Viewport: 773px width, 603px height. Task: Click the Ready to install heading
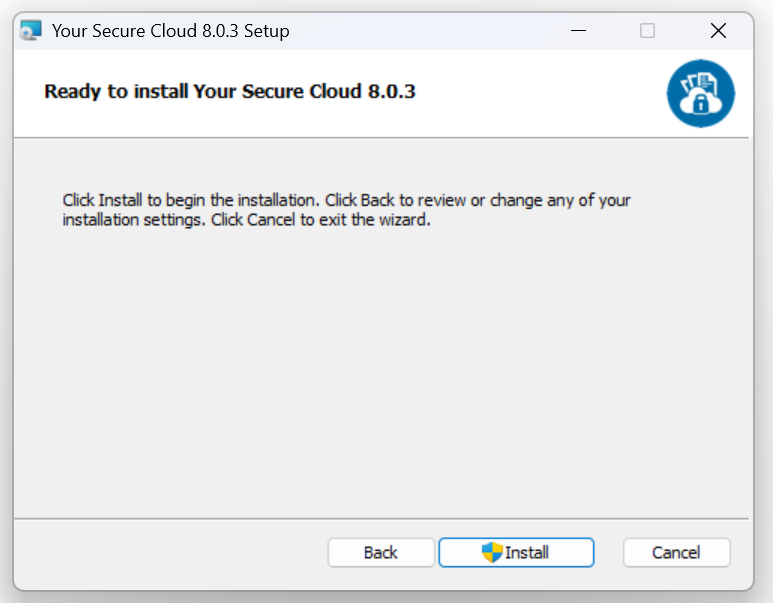(x=230, y=91)
